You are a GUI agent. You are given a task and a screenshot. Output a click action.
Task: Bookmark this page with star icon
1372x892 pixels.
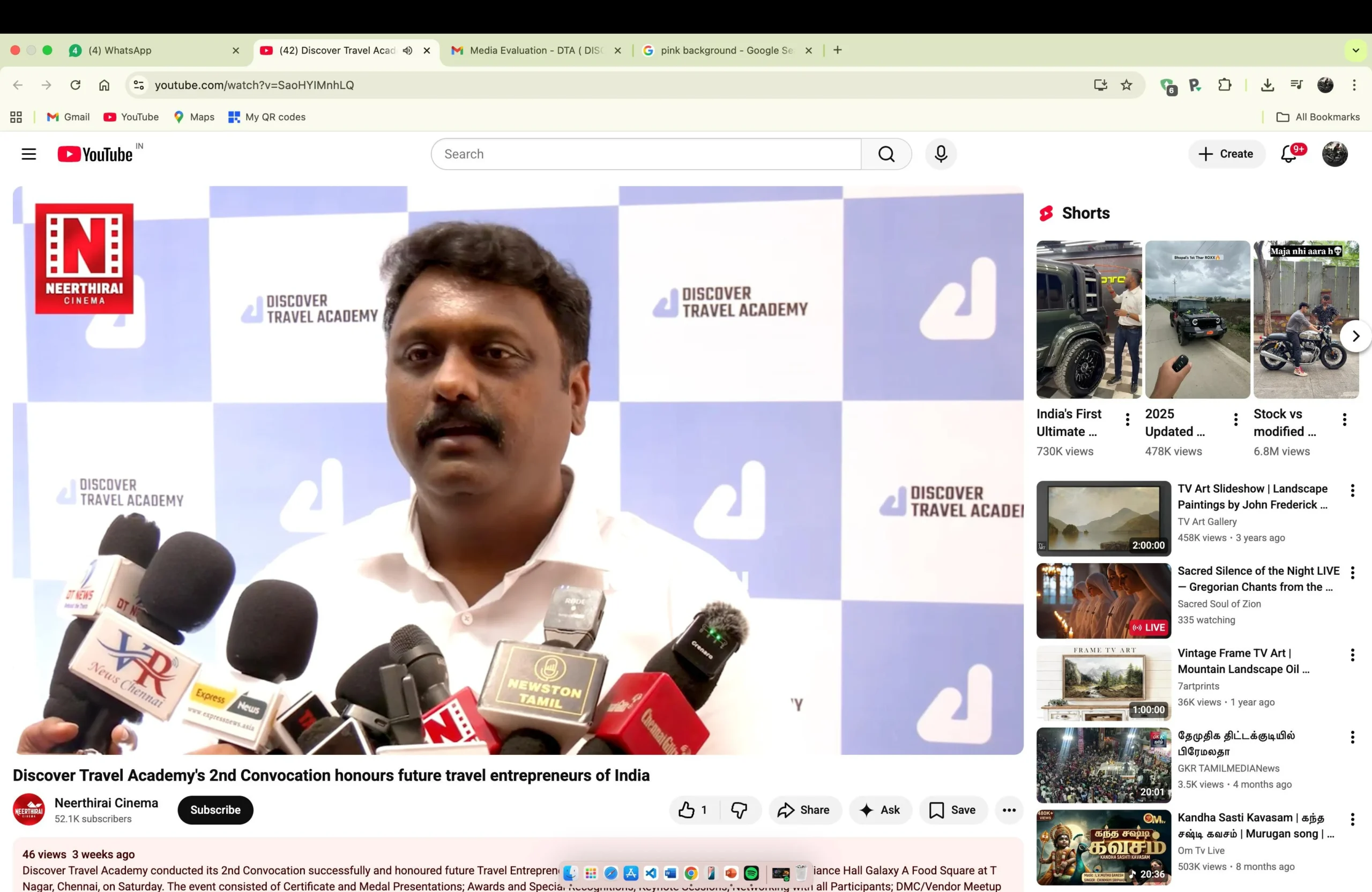point(1126,85)
